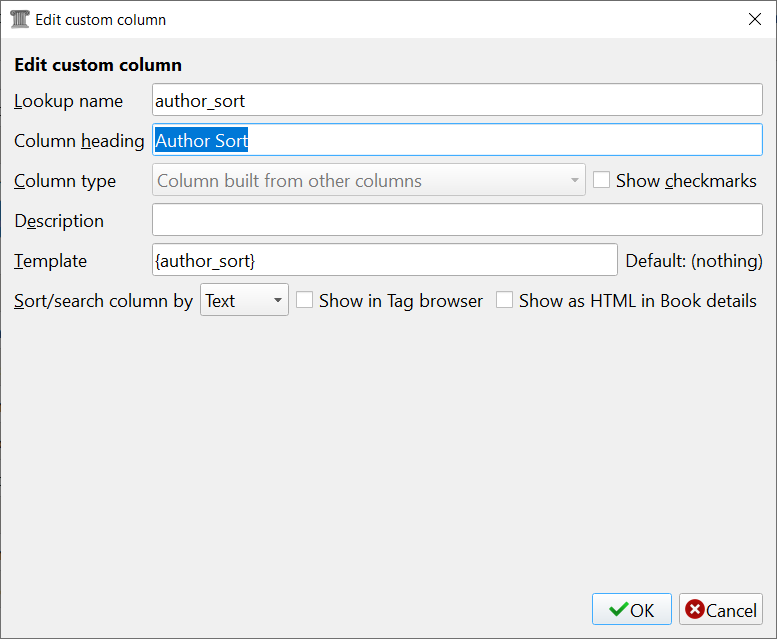
Task: Focus the Lookup name field containing author_sort
Action: click(x=457, y=100)
